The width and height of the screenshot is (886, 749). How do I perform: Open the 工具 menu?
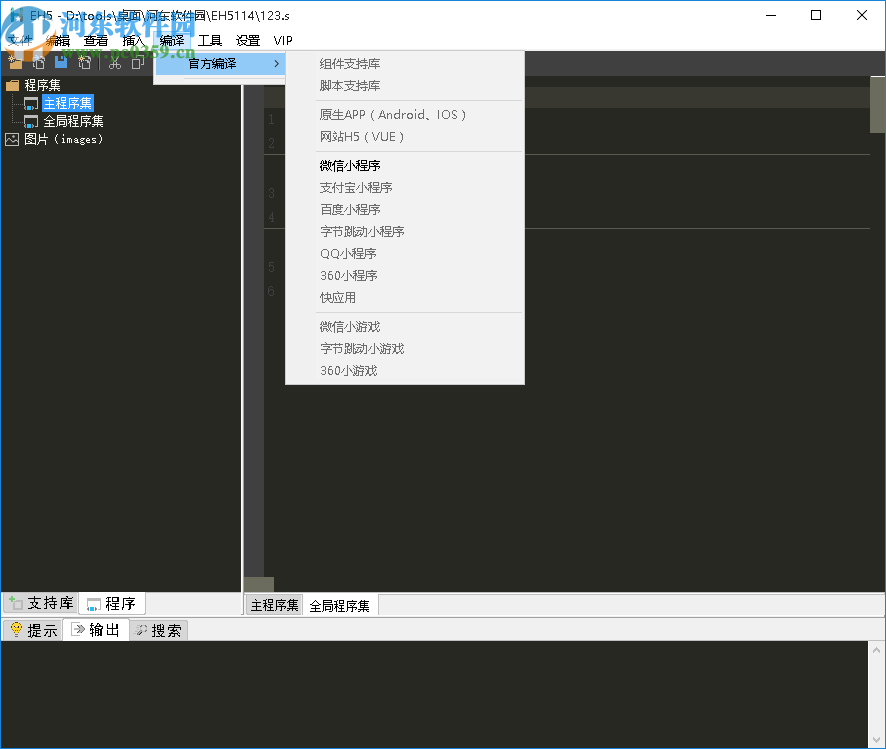[210, 41]
